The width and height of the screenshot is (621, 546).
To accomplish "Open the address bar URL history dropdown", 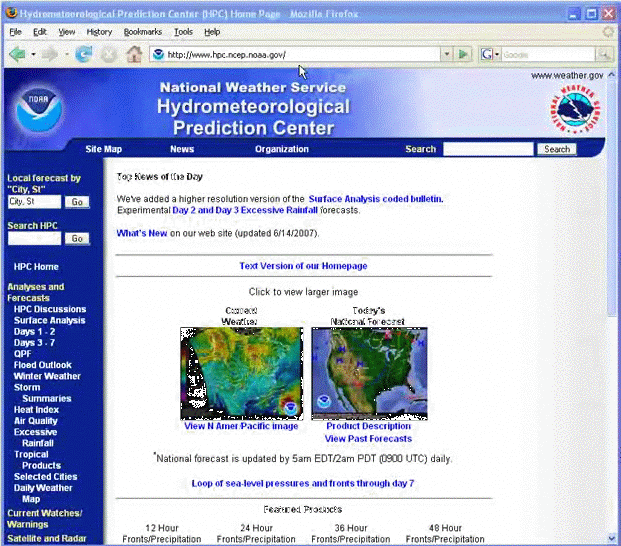I will pos(447,54).
